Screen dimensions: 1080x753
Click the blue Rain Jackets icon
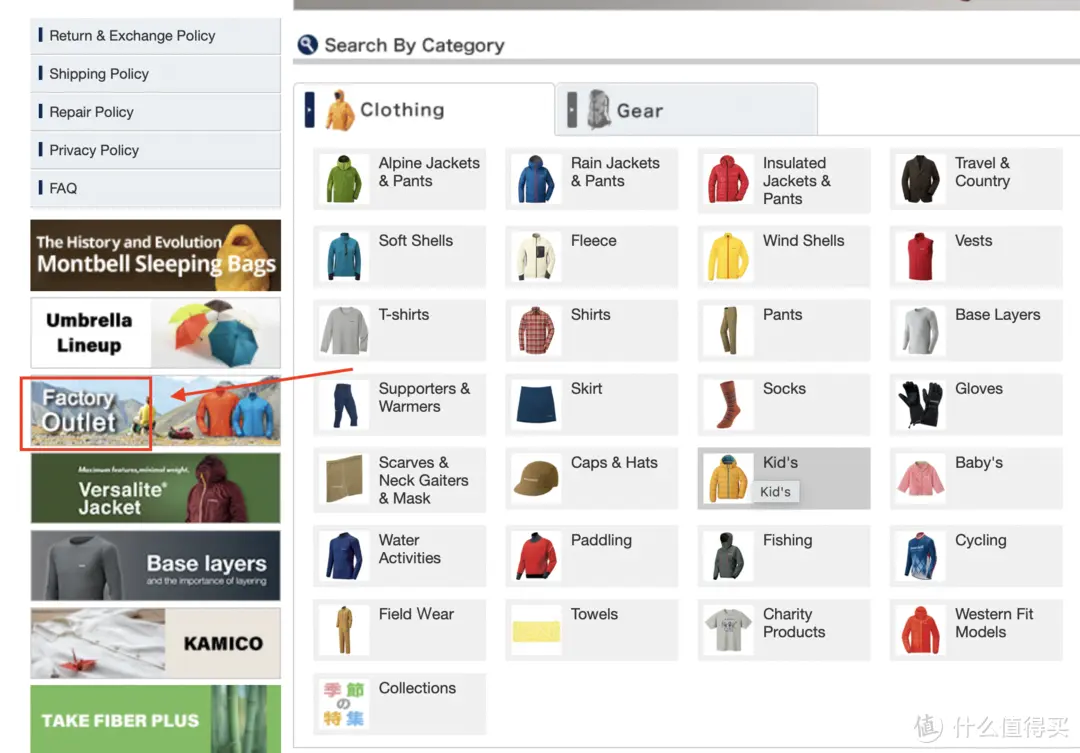click(536, 179)
